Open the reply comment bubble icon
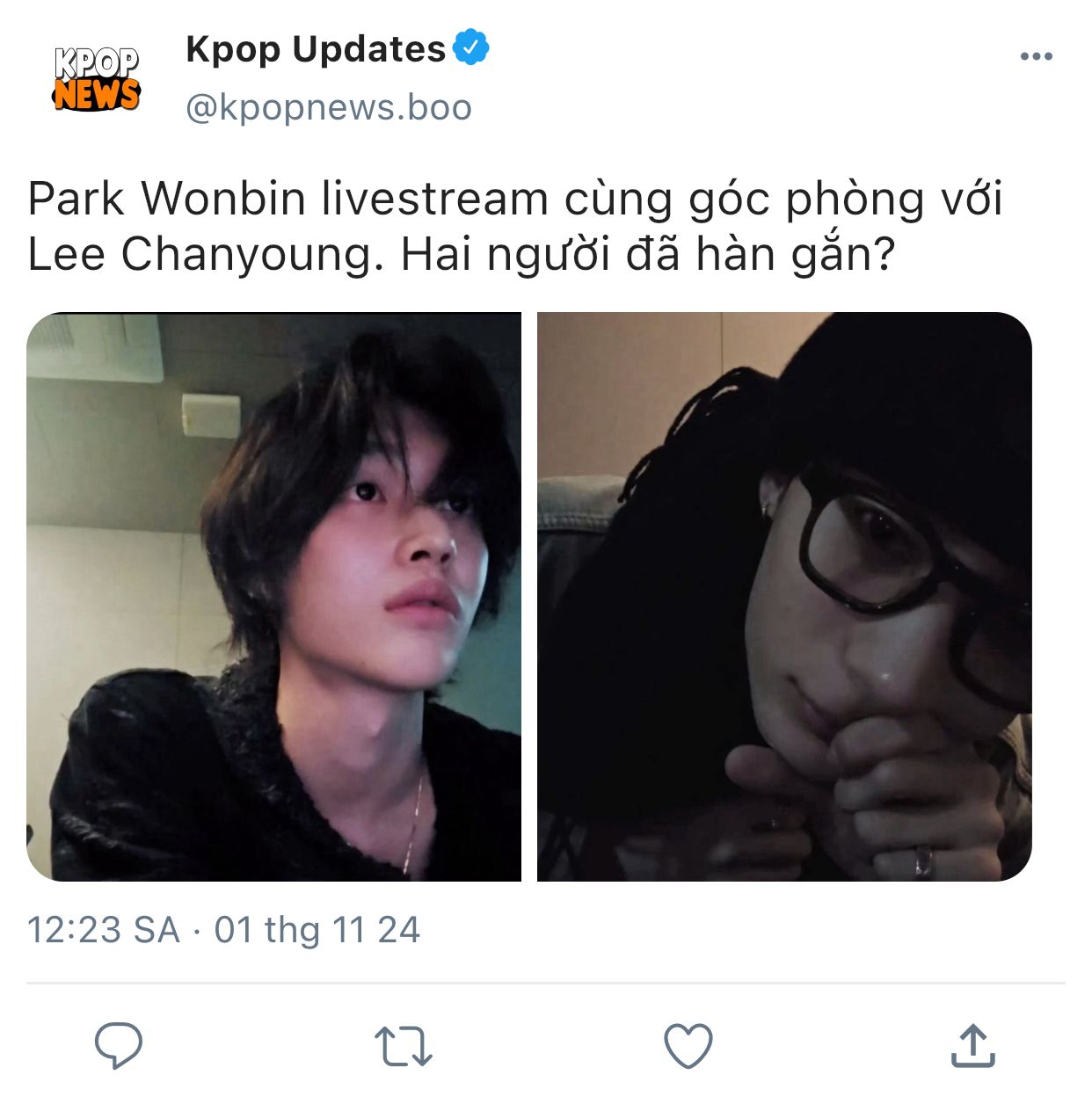1092x1104 pixels. pos(119,1045)
